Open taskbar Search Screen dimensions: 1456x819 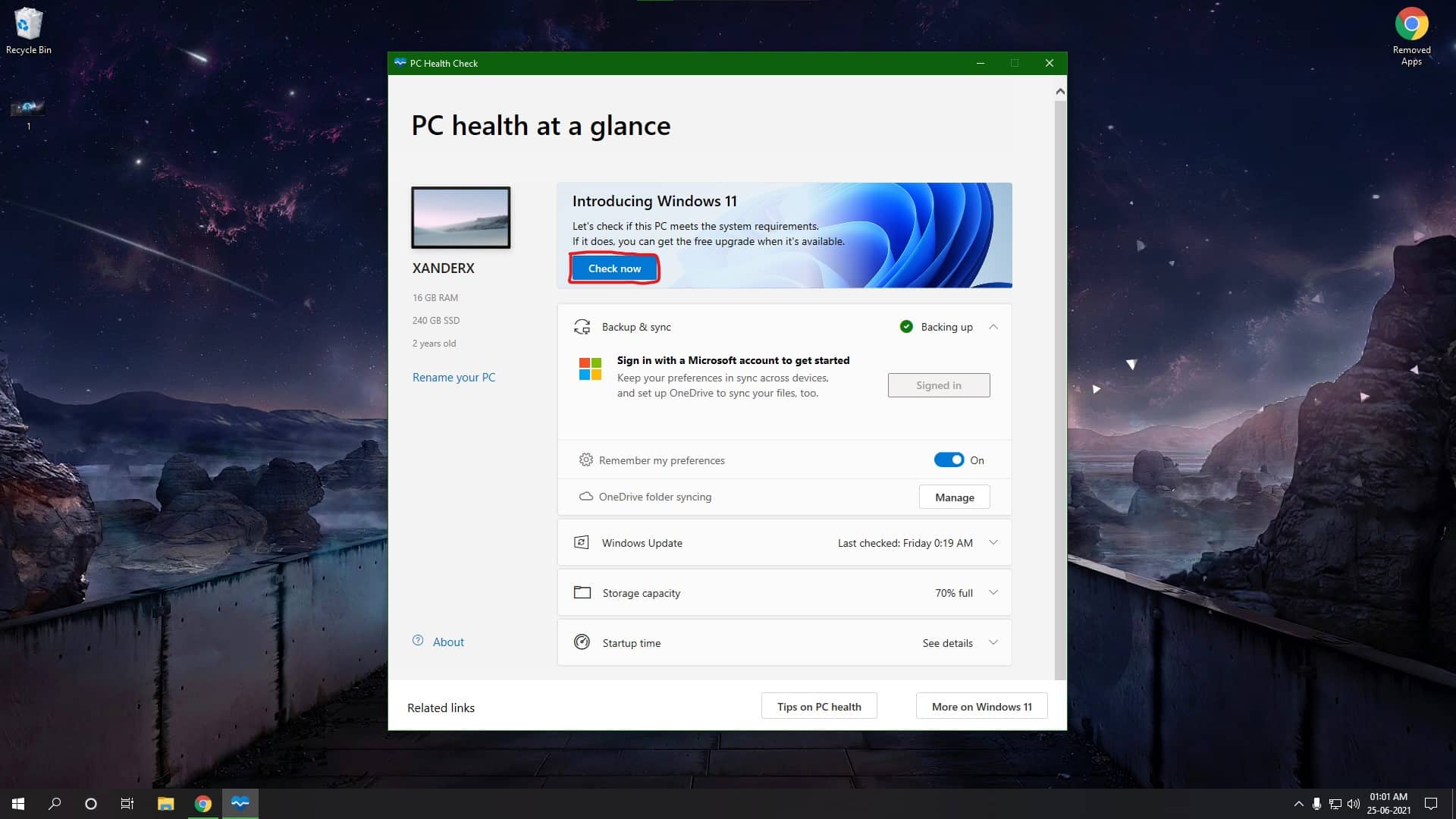(55, 804)
